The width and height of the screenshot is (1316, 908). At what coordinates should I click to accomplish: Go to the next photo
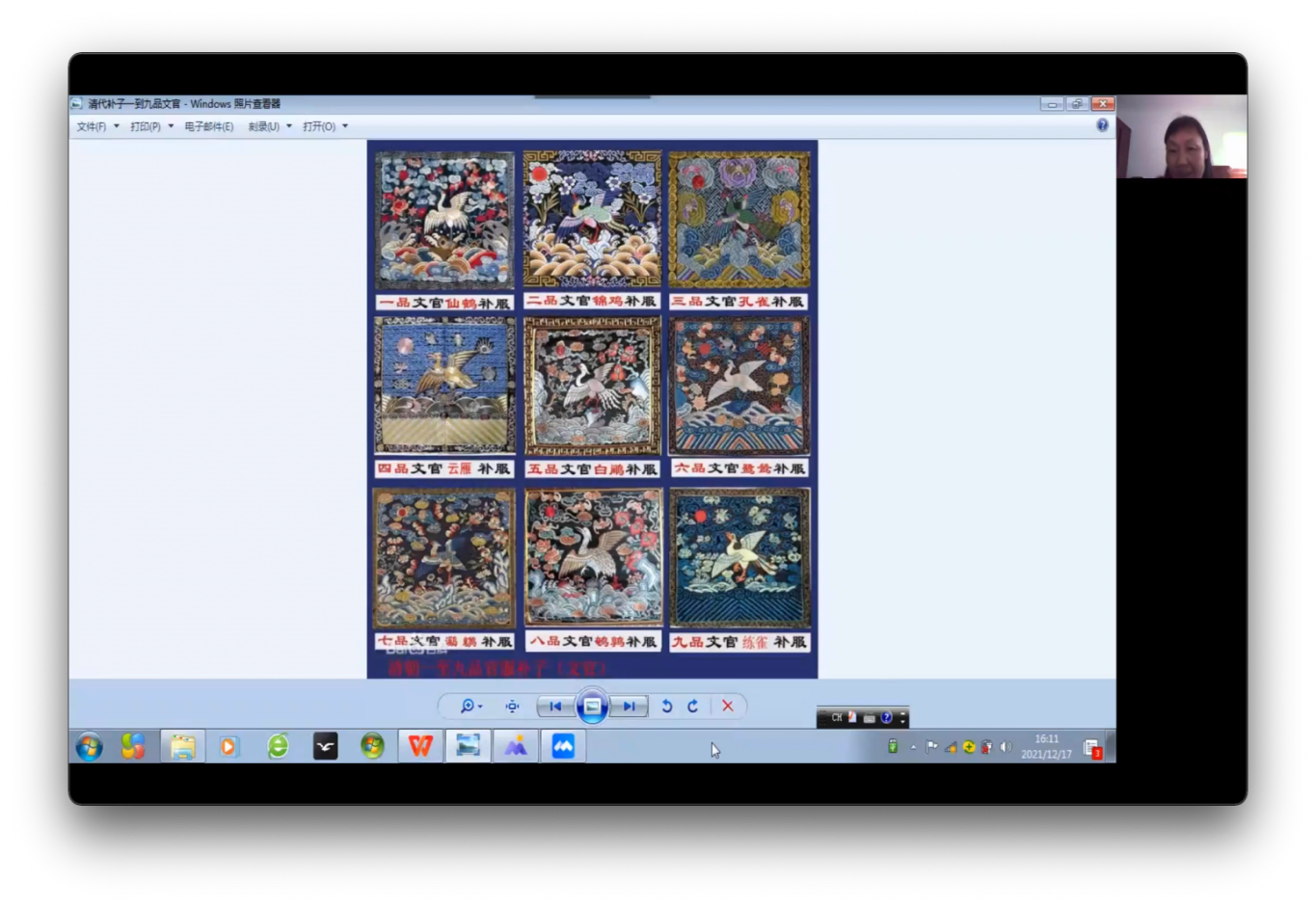tap(629, 707)
